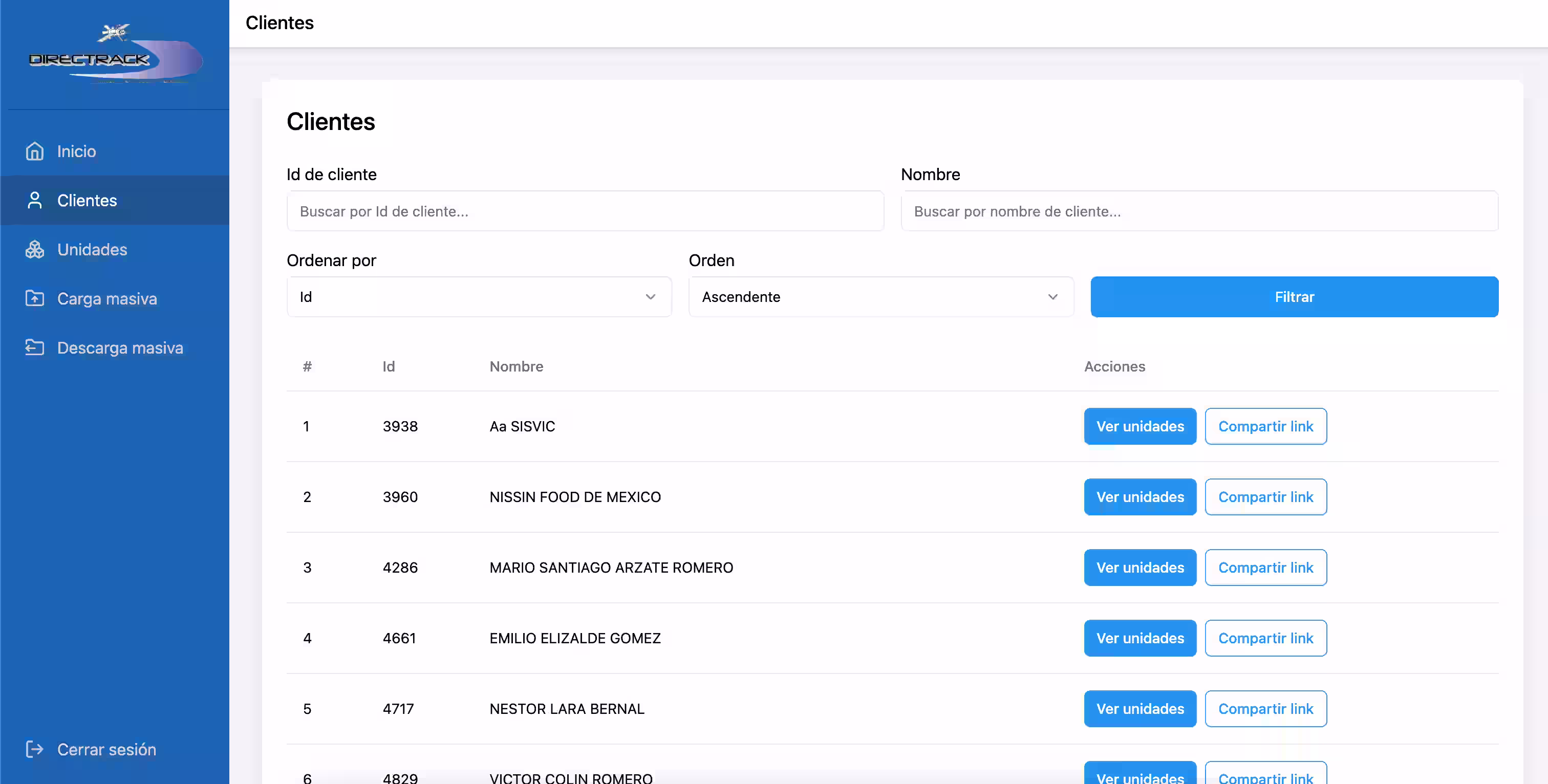Click the Directrack logo
Screen dimensions: 1548x784
pos(115,55)
